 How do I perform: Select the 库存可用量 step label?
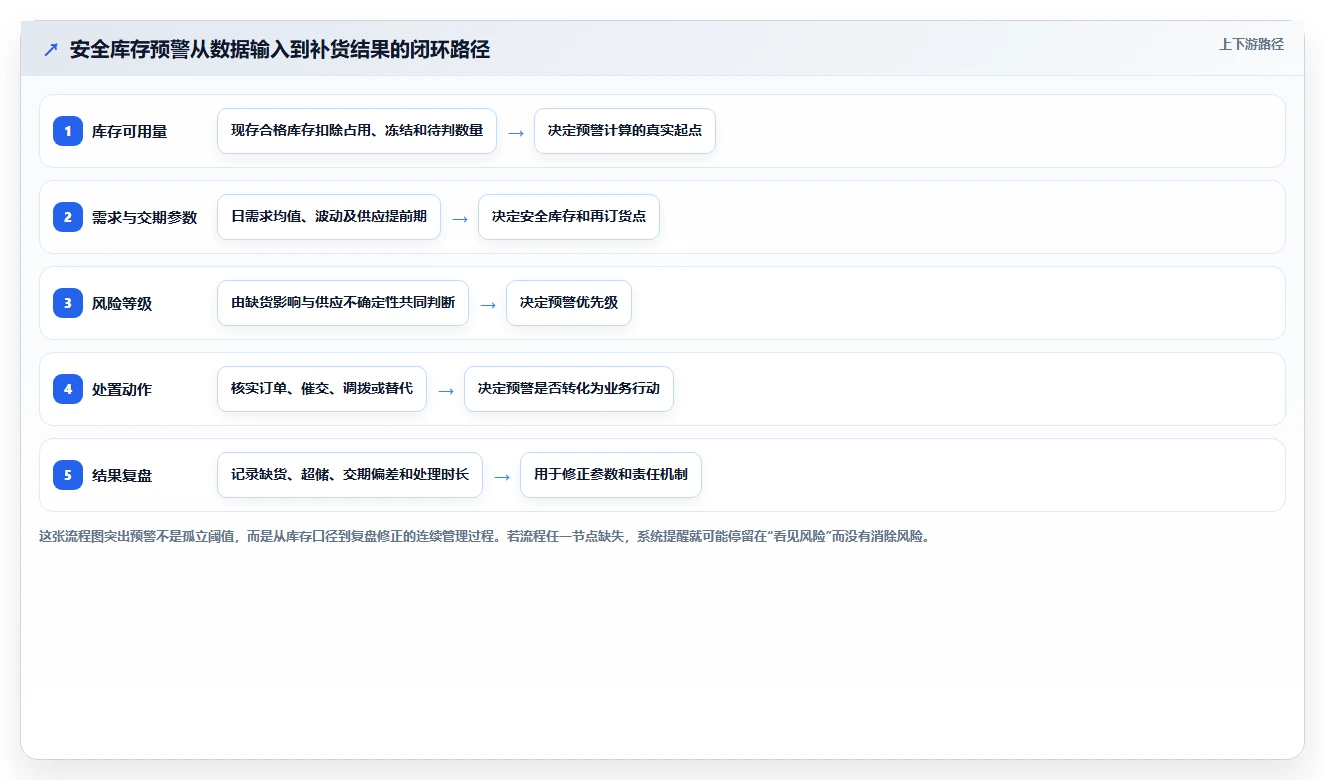pos(129,131)
